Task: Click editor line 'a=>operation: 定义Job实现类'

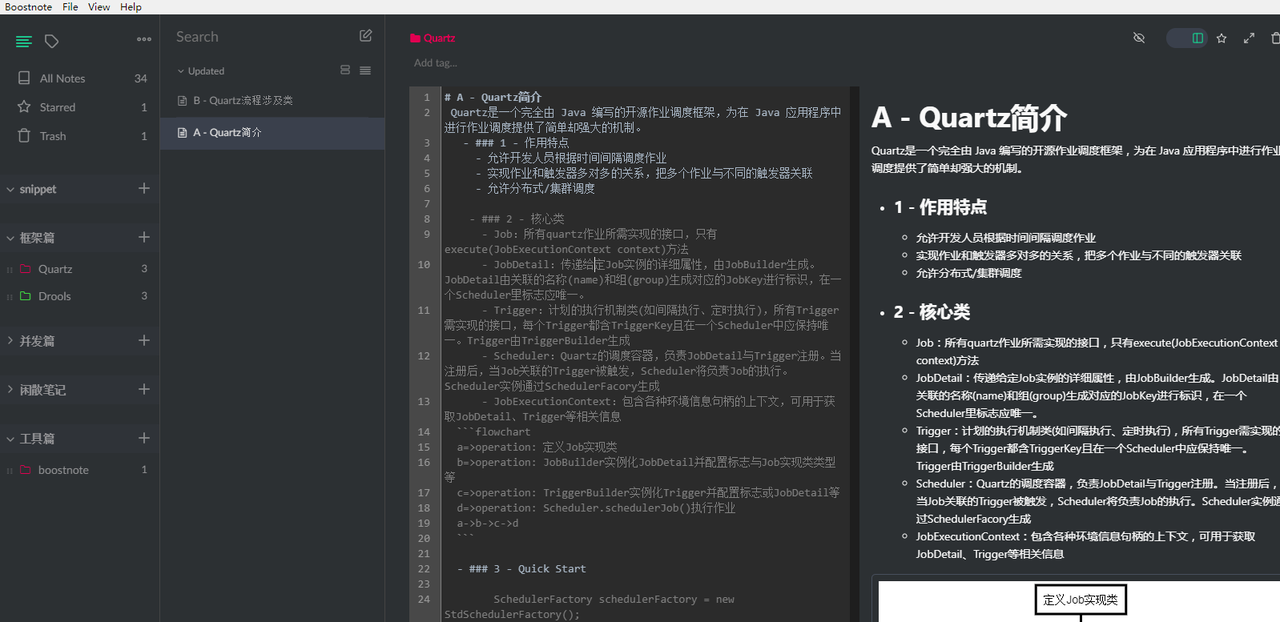Action: pyautogui.click(x=537, y=447)
